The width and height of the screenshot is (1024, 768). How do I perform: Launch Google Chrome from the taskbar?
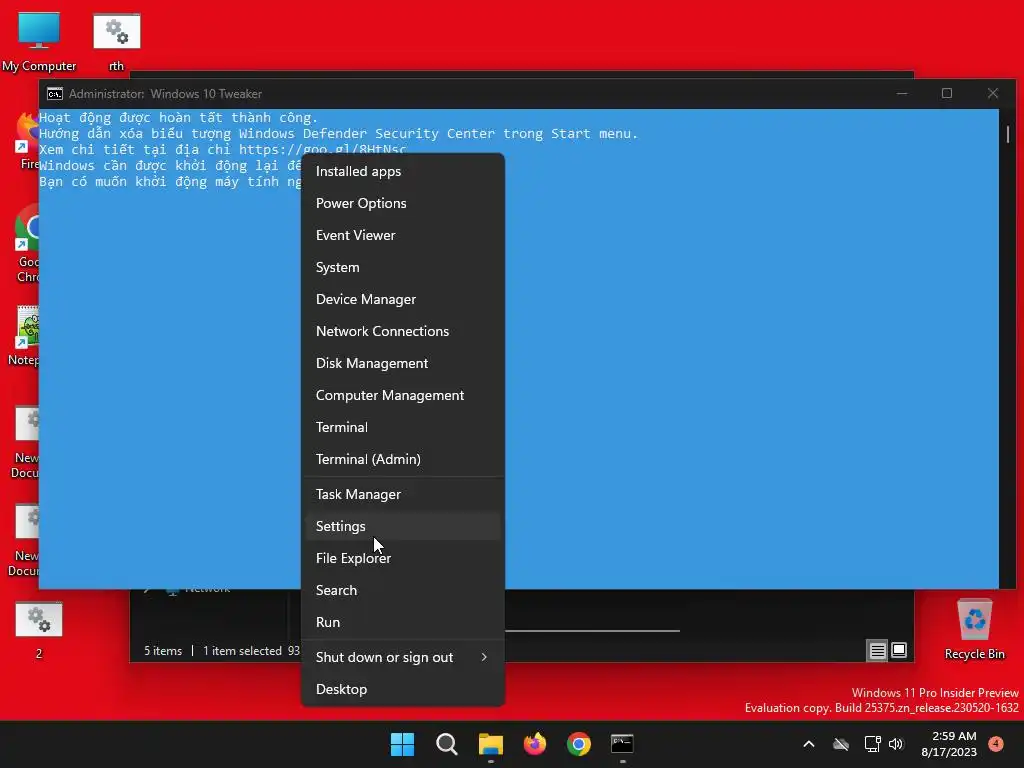(x=579, y=744)
